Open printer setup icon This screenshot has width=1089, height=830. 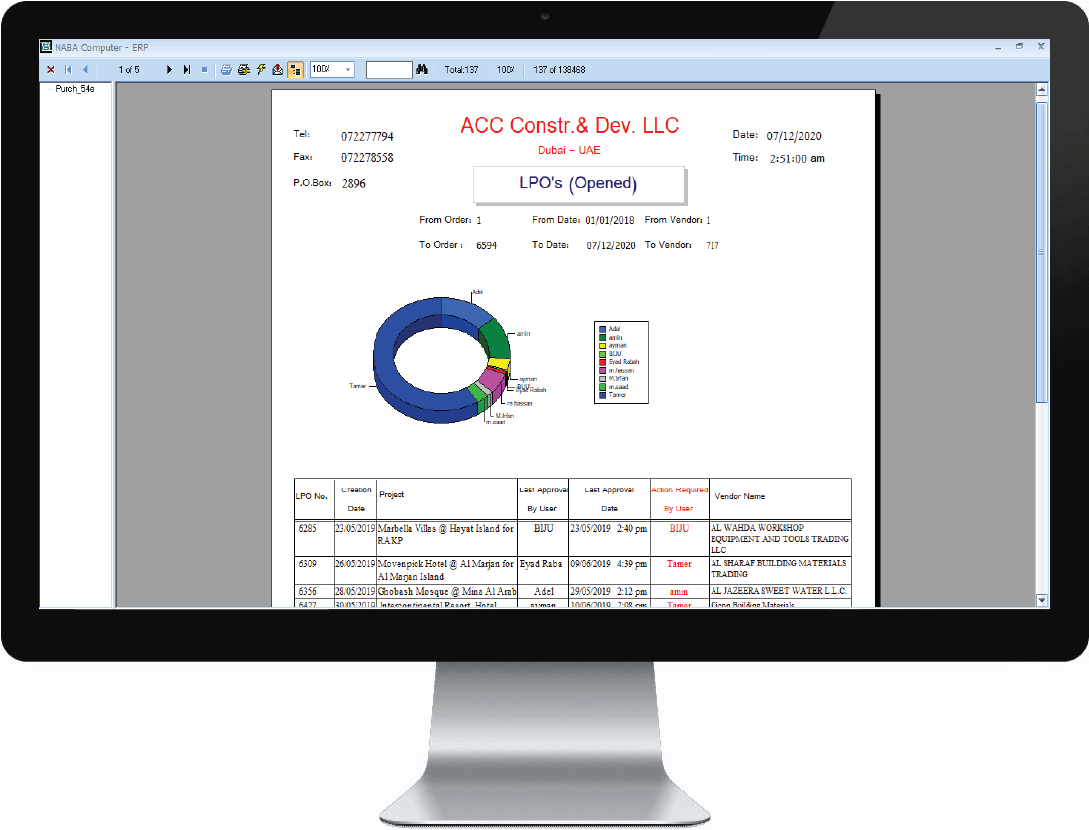pos(244,69)
